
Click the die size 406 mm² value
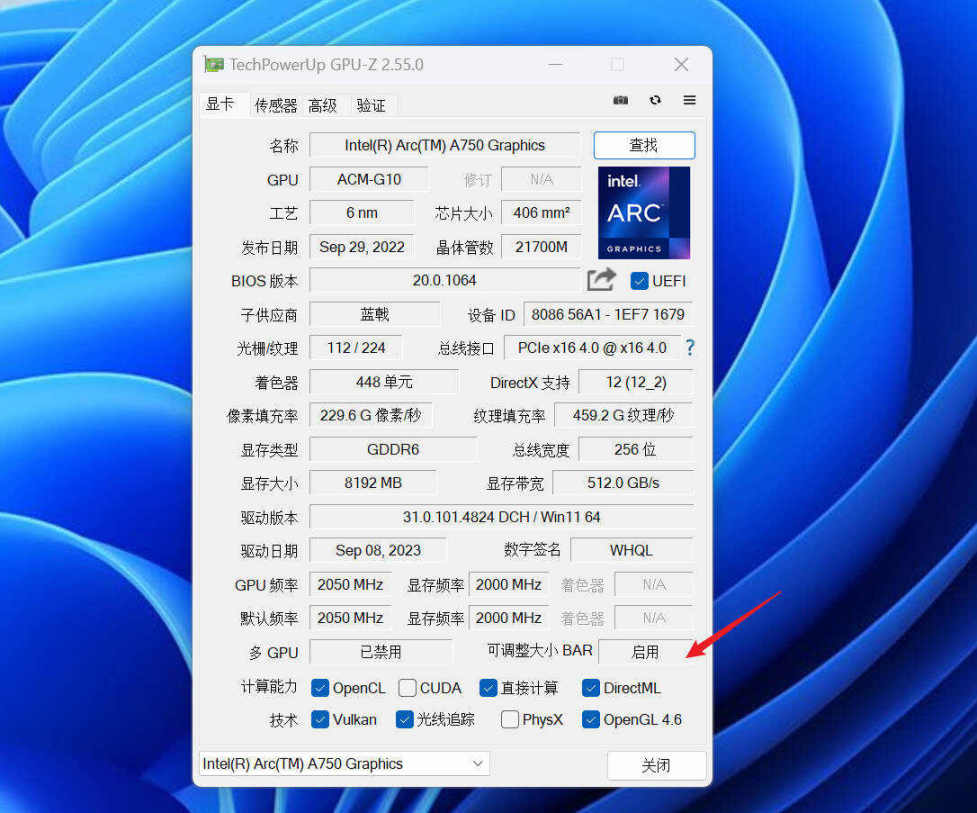tap(541, 213)
